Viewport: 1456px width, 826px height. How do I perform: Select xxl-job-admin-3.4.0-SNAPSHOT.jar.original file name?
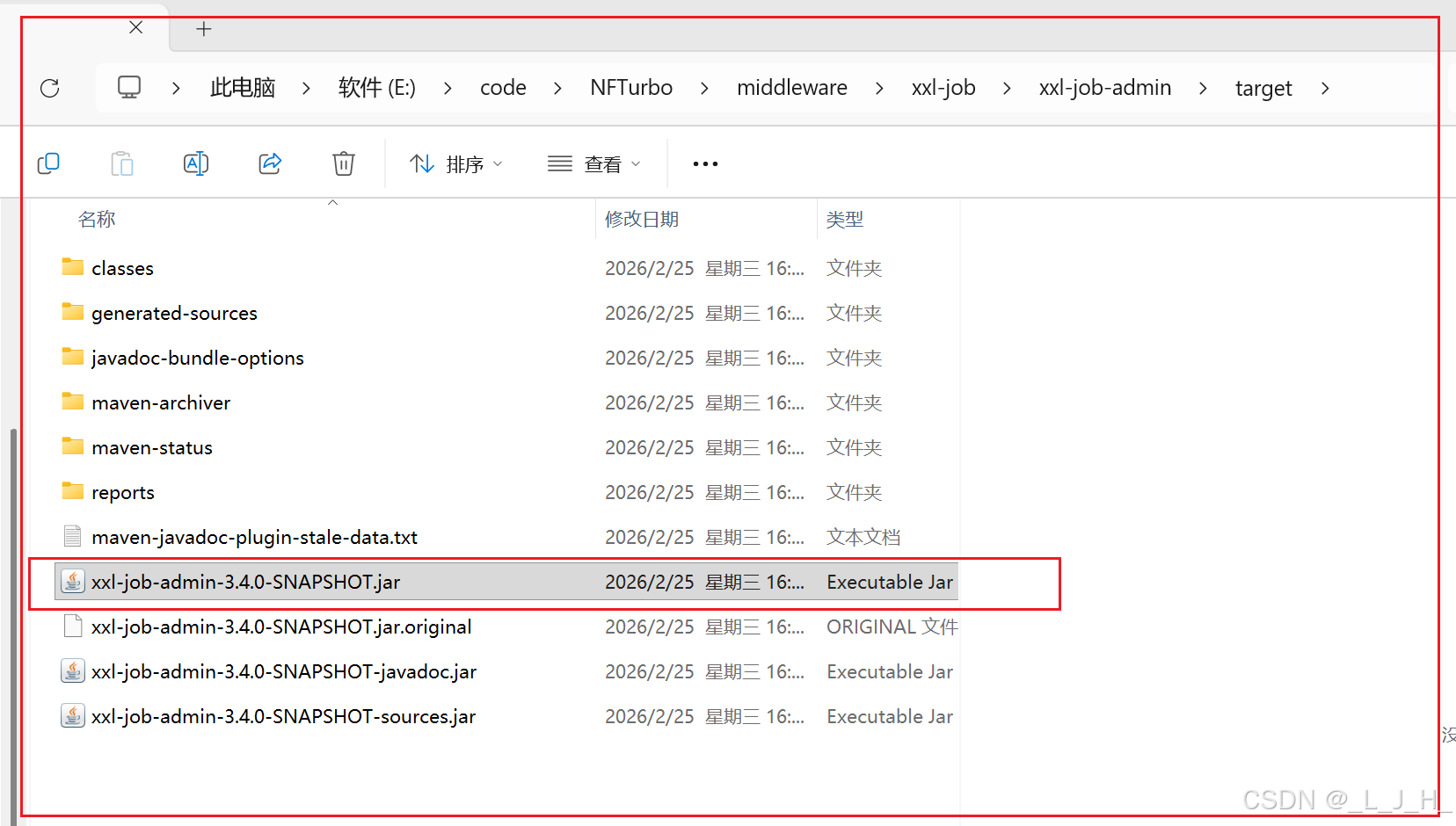(x=281, y=627)
